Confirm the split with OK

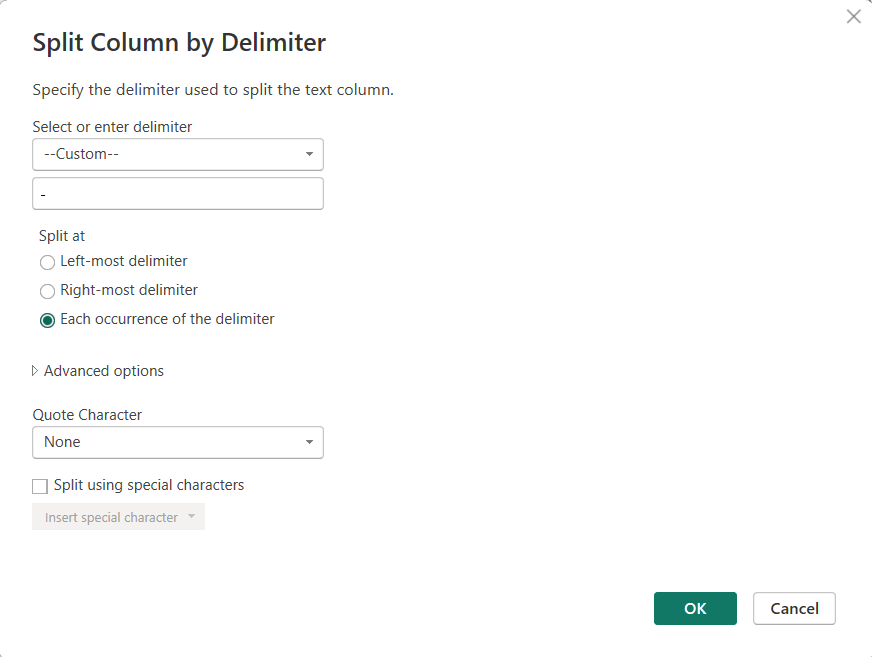(x=695, y=608)
